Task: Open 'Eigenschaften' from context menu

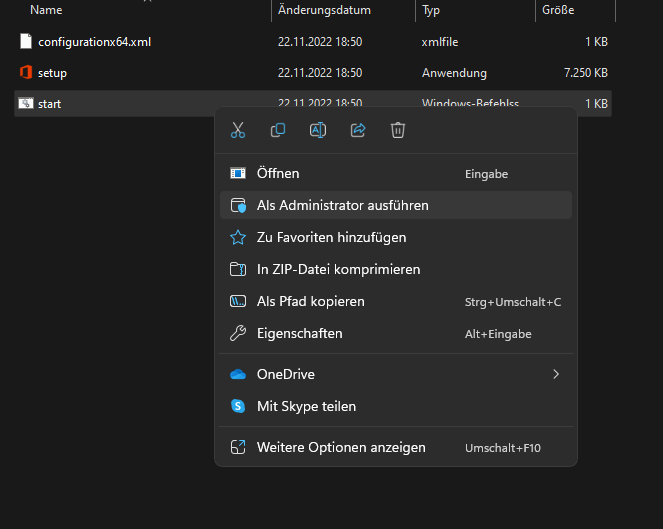Action: [299, 333]
